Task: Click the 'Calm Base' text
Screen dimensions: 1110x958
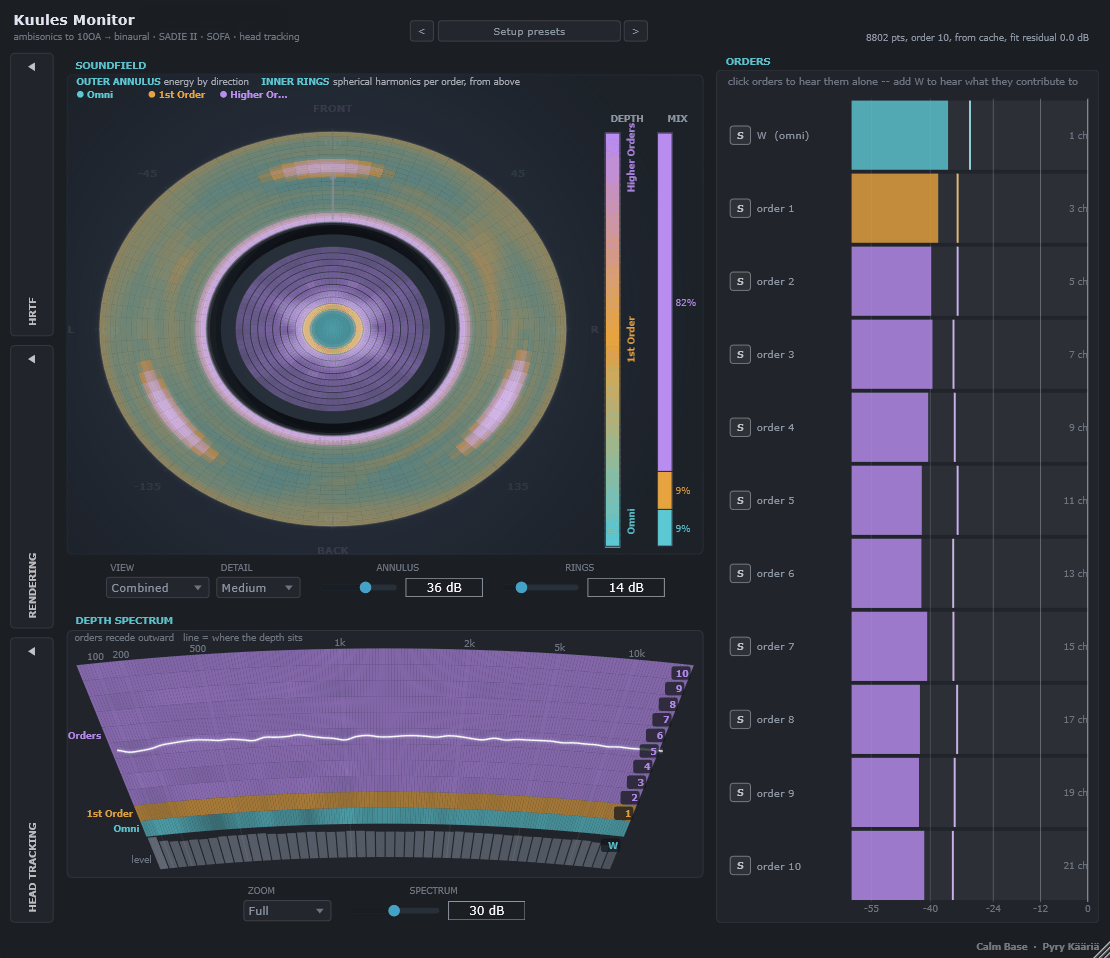Action: [1002, 947]
